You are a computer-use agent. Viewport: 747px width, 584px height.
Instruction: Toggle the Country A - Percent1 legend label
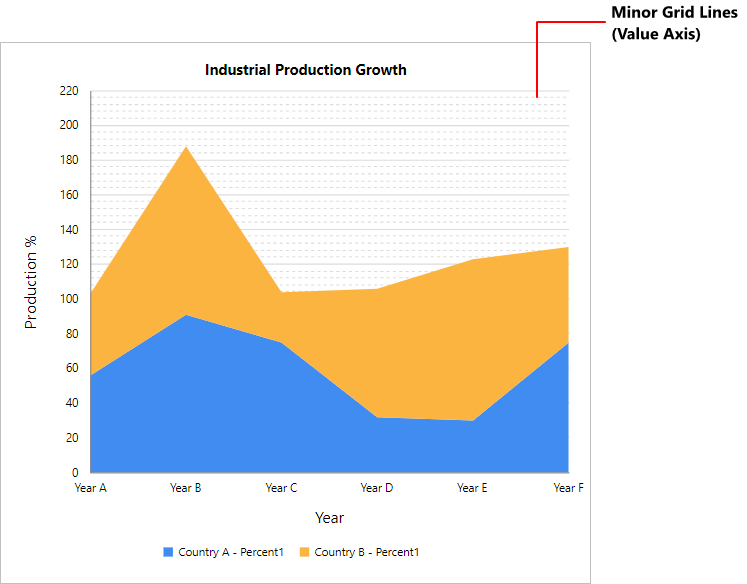231,552
